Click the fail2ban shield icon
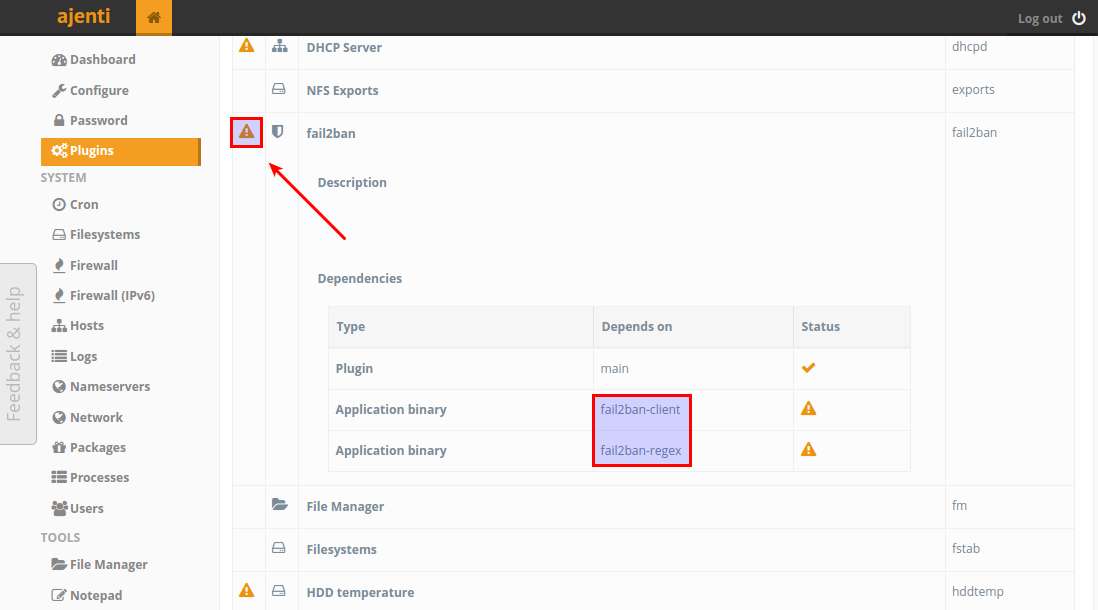The width and height of the screenshot is (1098, 610). [x=278, y=132]
